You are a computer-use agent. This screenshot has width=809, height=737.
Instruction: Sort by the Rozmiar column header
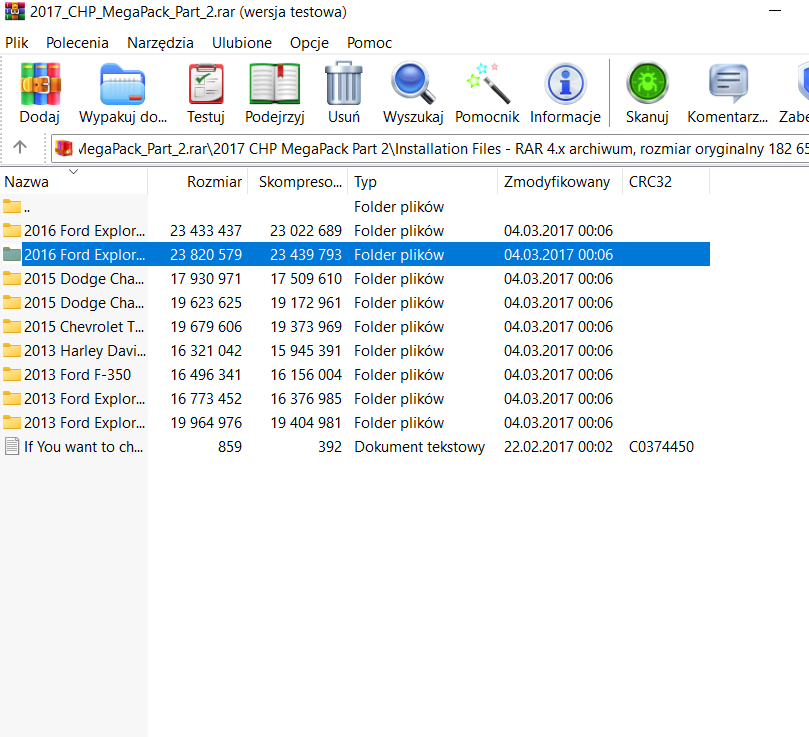pos(214,182)
